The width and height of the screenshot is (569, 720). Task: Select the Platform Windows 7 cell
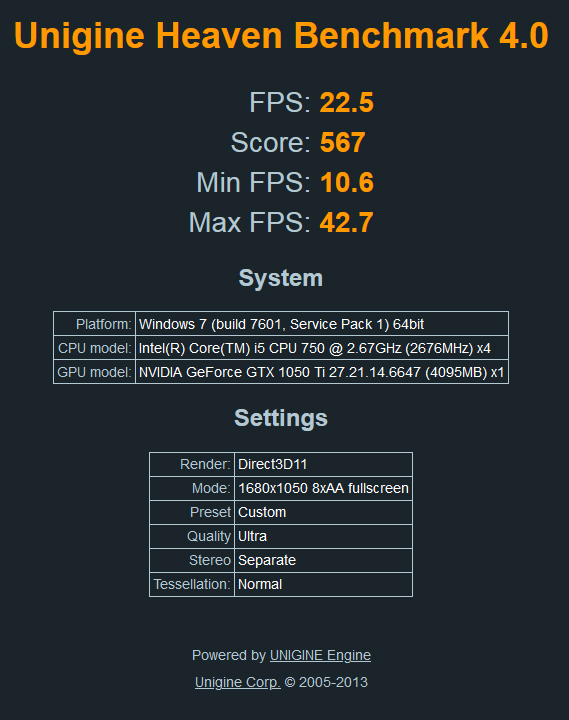(322, 324)
